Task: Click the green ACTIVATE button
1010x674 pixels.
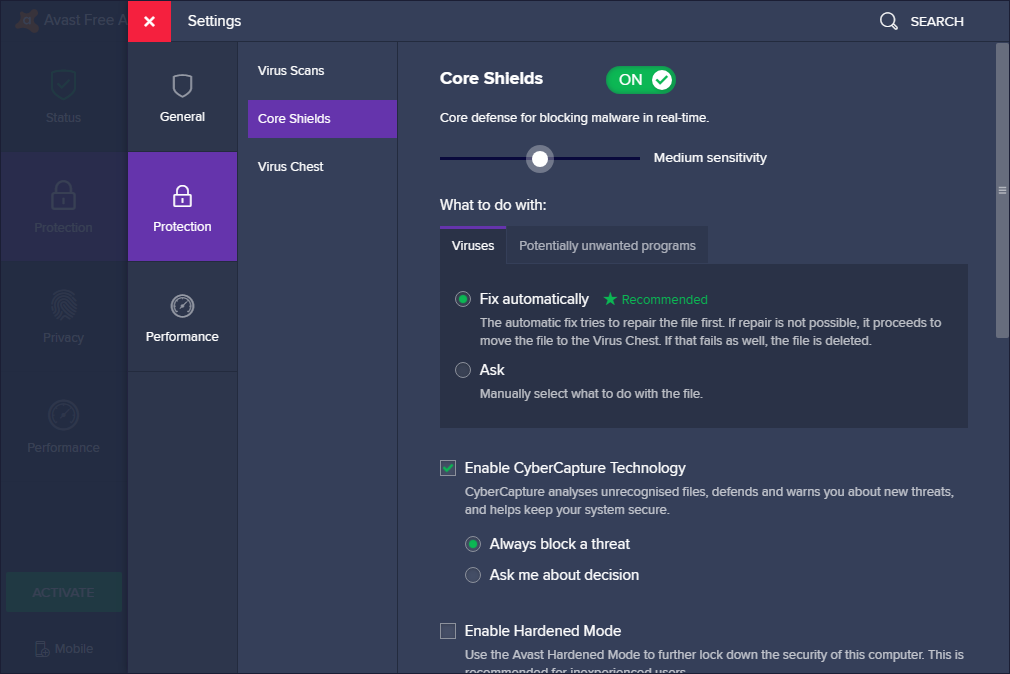Action: point(64,592)
